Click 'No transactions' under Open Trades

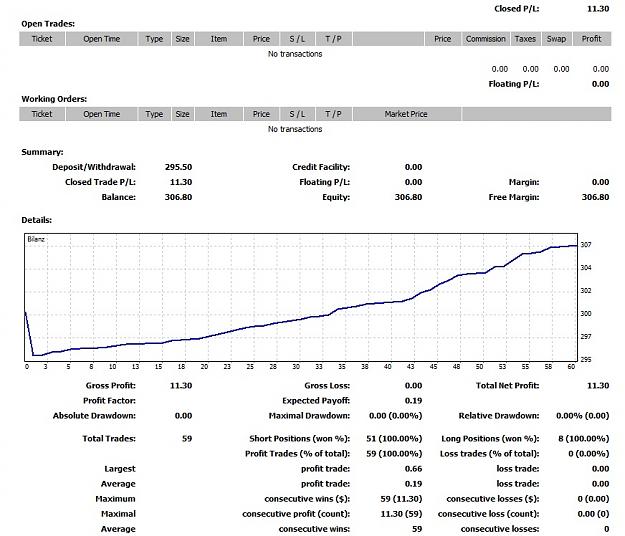pyautogui.click(x=295, y=54)
